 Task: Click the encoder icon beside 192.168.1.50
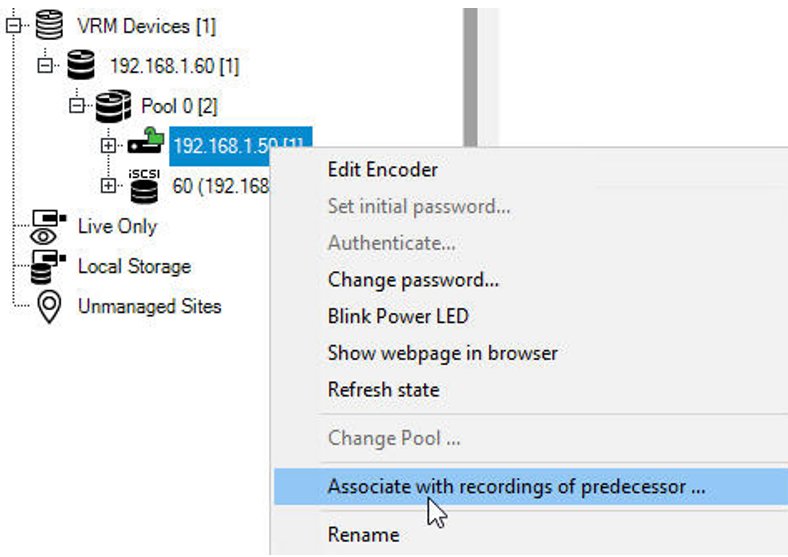tap(146, 145)
